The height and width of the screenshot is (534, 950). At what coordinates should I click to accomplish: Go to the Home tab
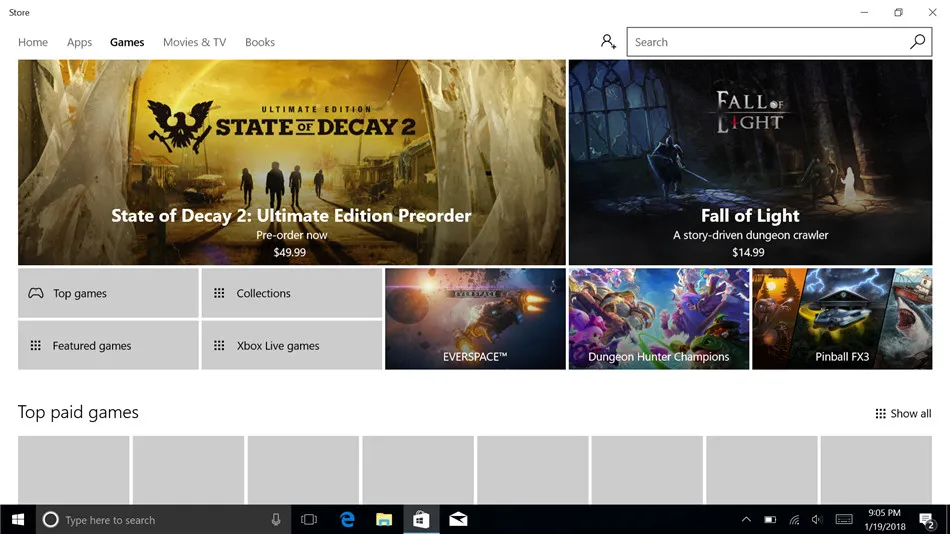tap(33, 42)
